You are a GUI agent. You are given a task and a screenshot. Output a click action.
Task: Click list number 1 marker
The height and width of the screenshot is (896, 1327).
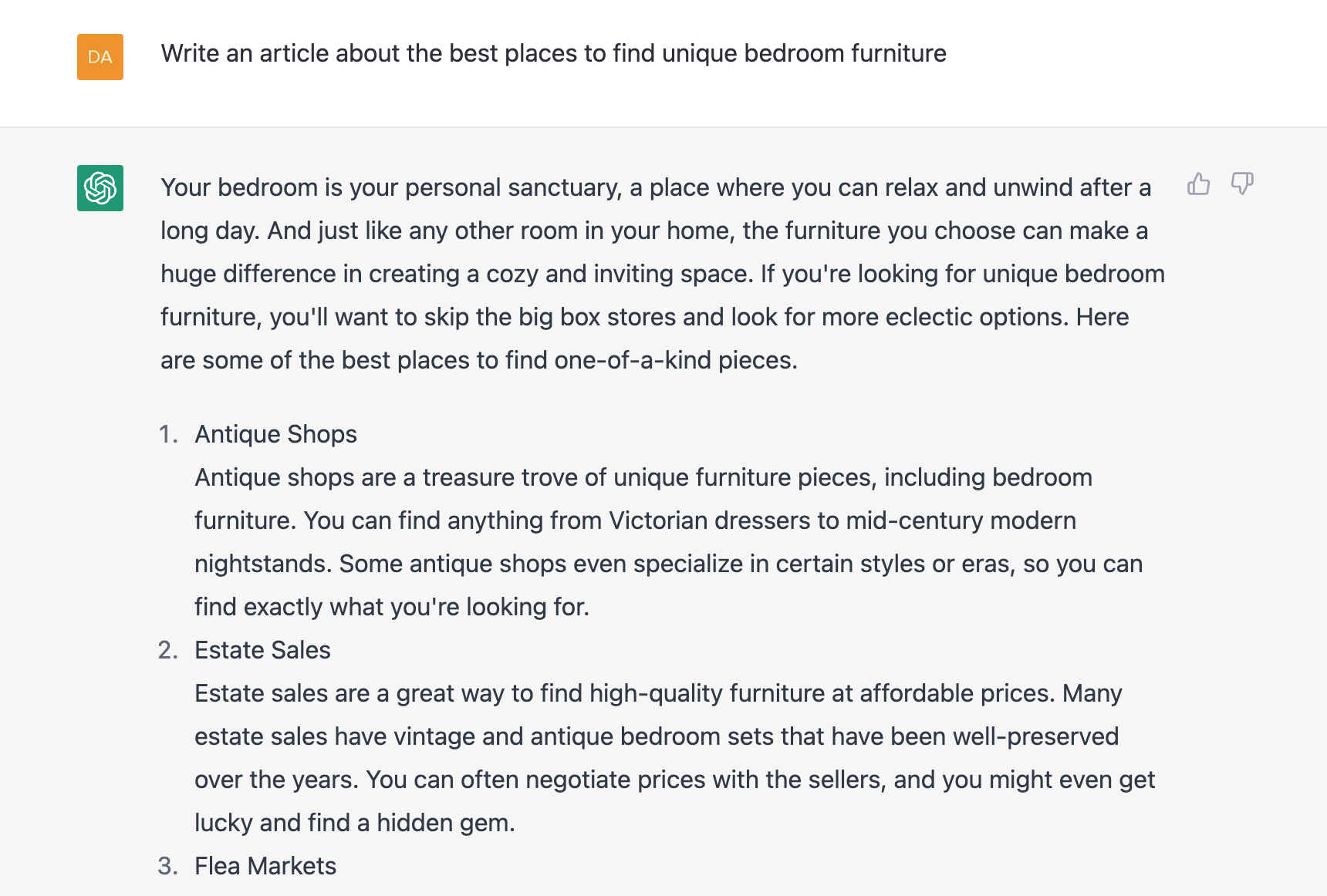coord(168,434)
